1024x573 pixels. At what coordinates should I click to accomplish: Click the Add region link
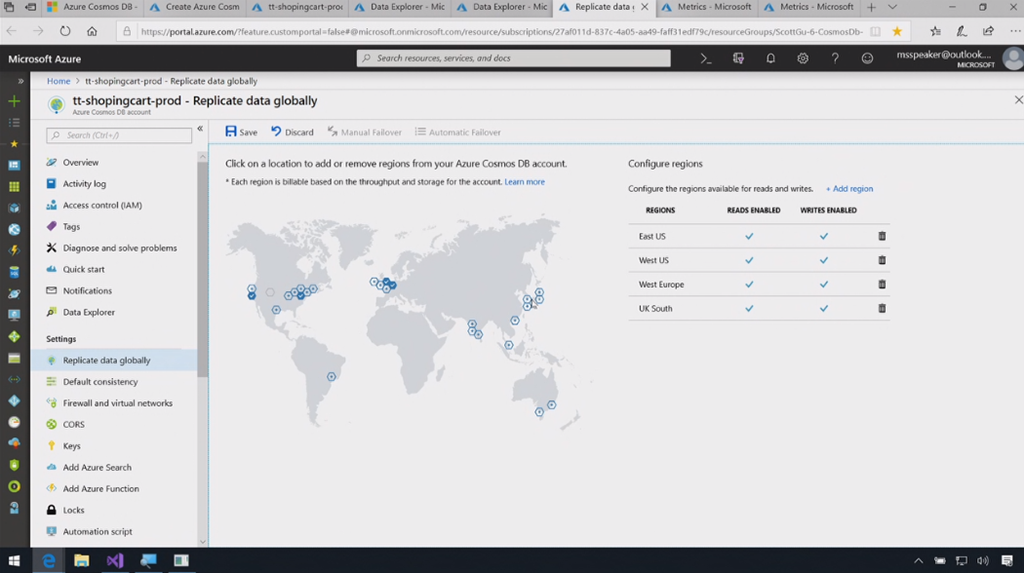coord(849,188)
